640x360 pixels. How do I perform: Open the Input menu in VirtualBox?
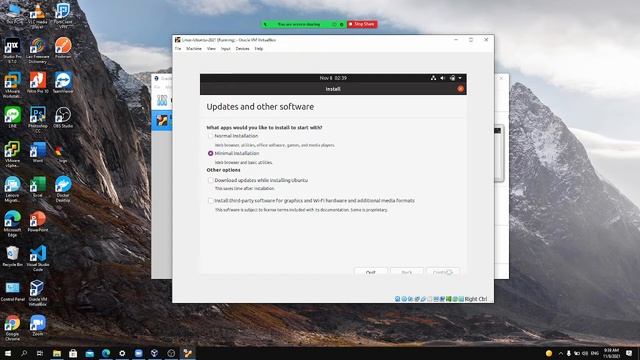[226, 49]
